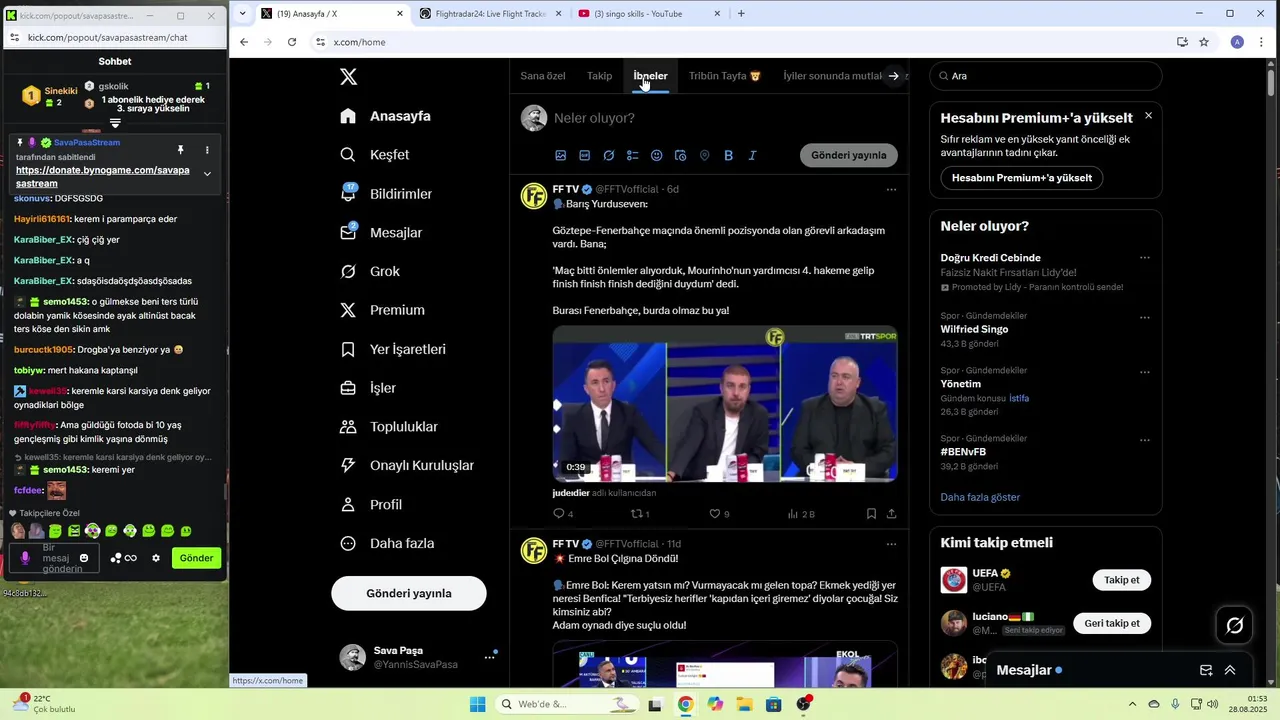Open emoji picker in Kick chat input
The height and width of the screenshot is (720, 1280).
84,558
